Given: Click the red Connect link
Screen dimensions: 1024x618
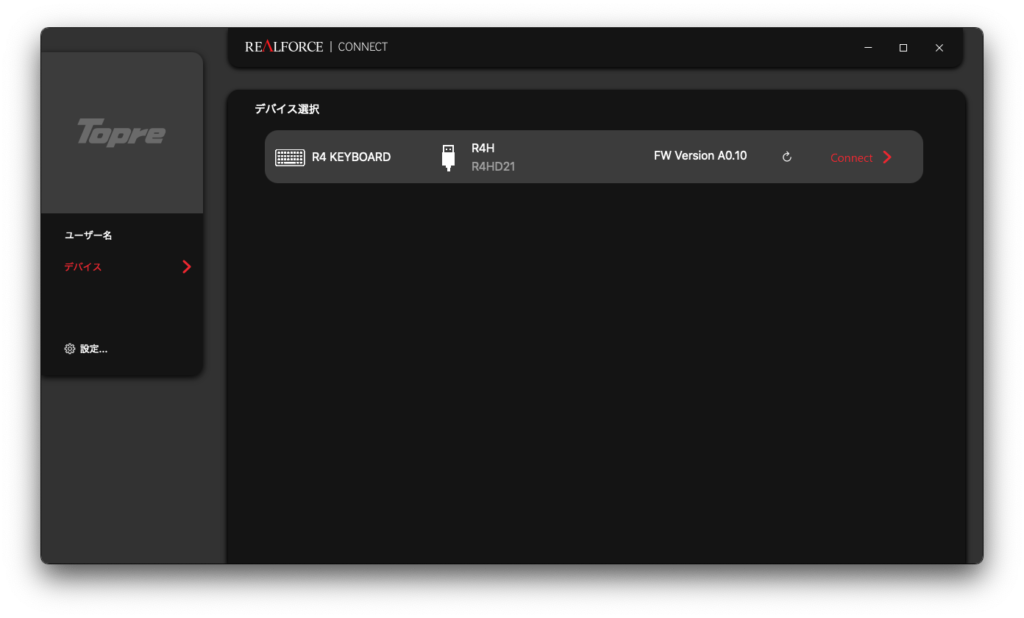Looking at the screenshot, I should click(x=851, y=158).
